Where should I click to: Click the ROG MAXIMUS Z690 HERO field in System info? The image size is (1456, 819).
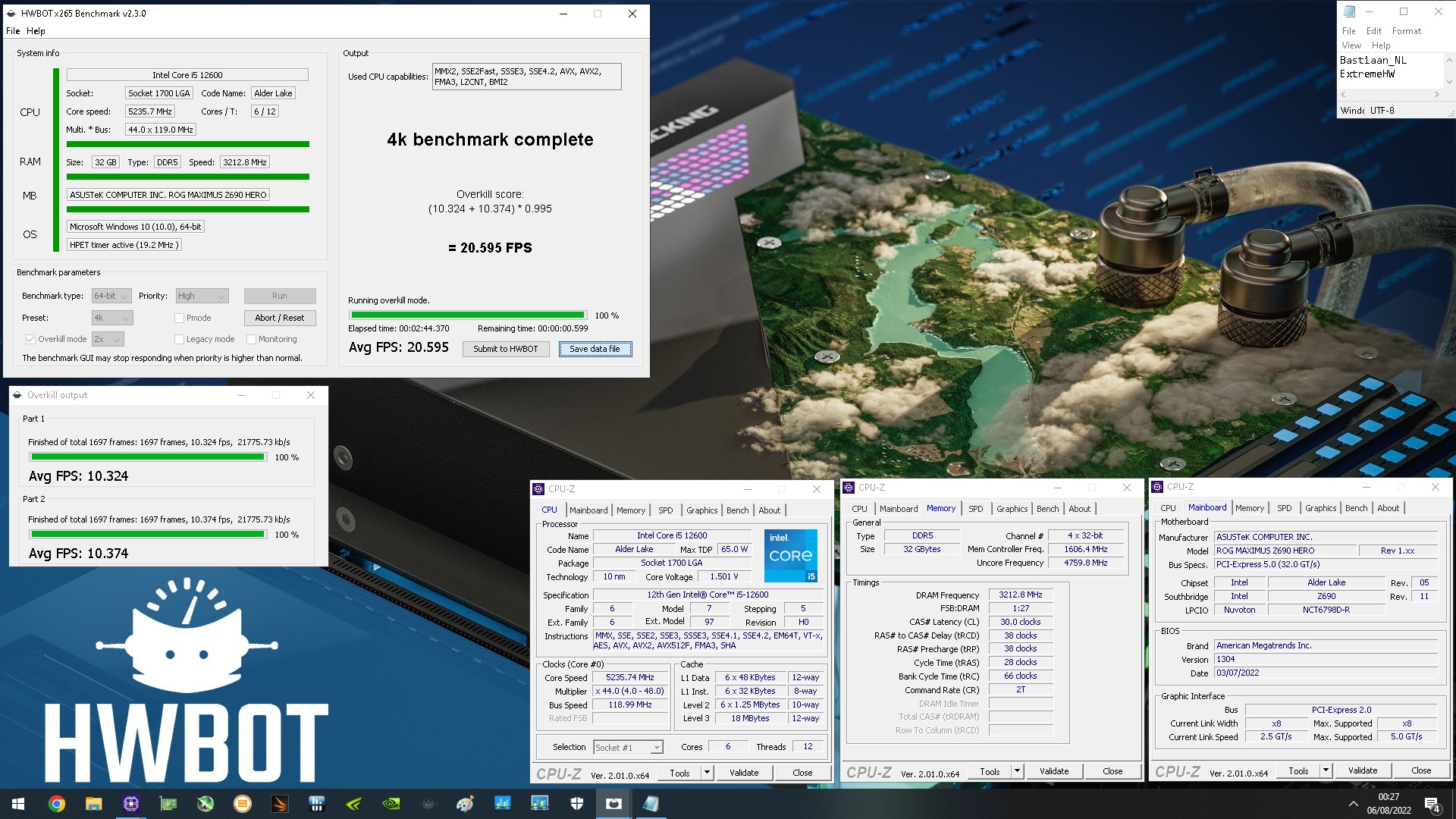click(168, 195)
